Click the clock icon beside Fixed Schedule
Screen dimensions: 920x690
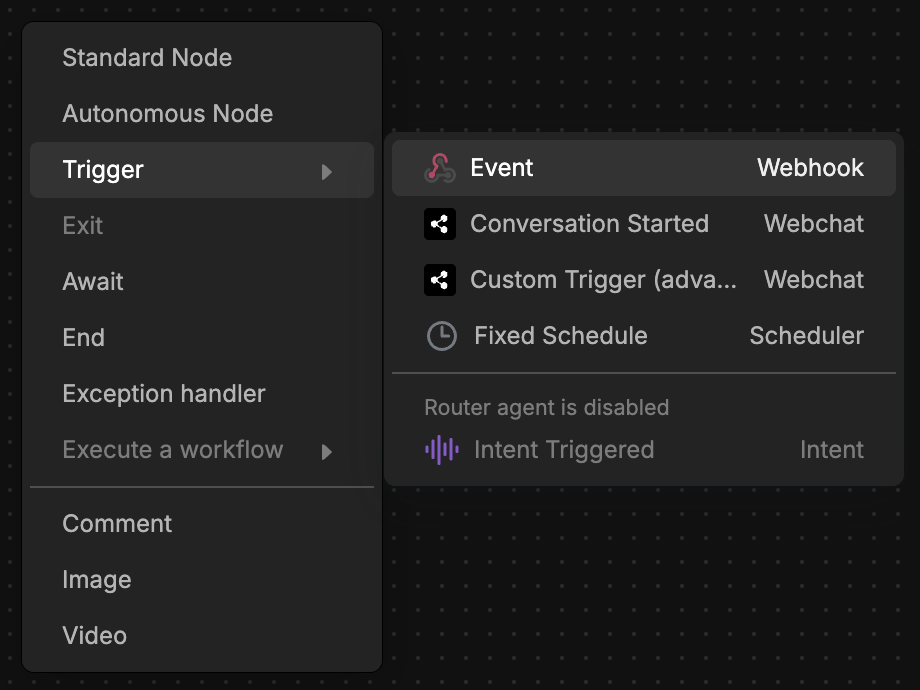440,336
